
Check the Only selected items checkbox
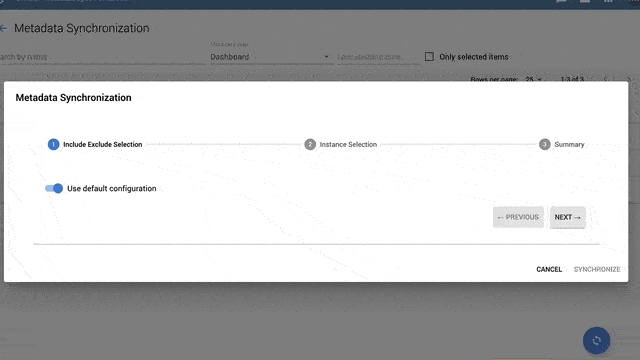point(429,57)
